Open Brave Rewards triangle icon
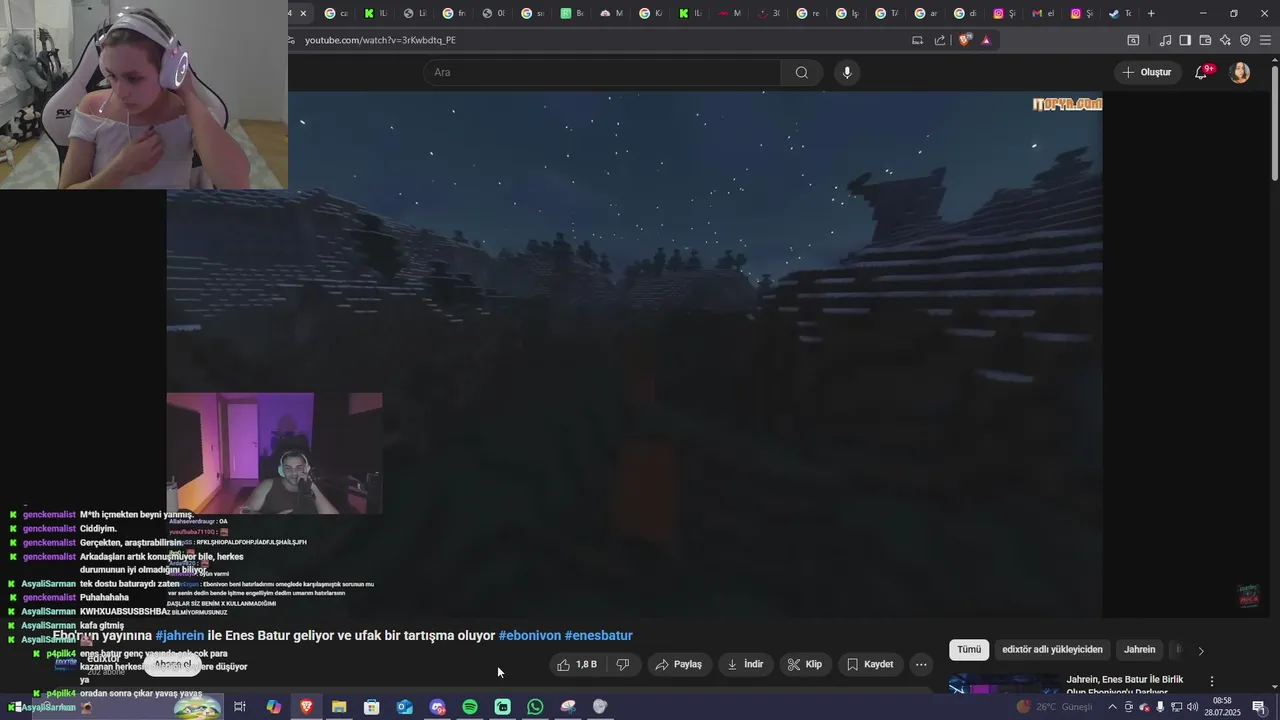1280x720 pixels. tap(986, 40)
